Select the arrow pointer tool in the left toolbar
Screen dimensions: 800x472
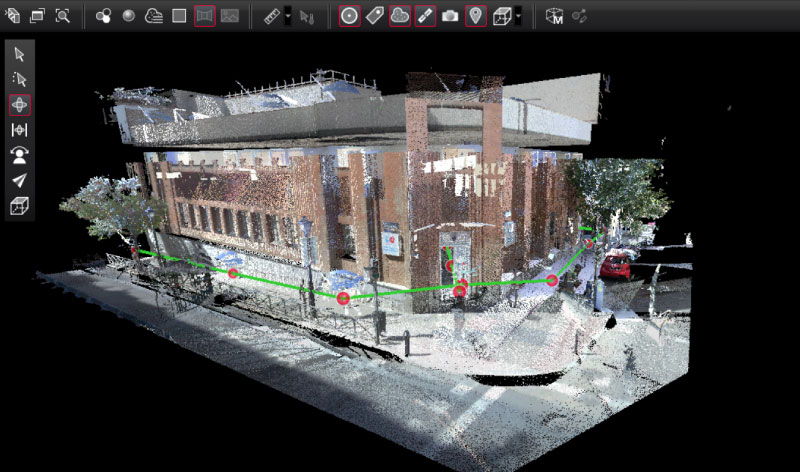click(x=19, y=54)
